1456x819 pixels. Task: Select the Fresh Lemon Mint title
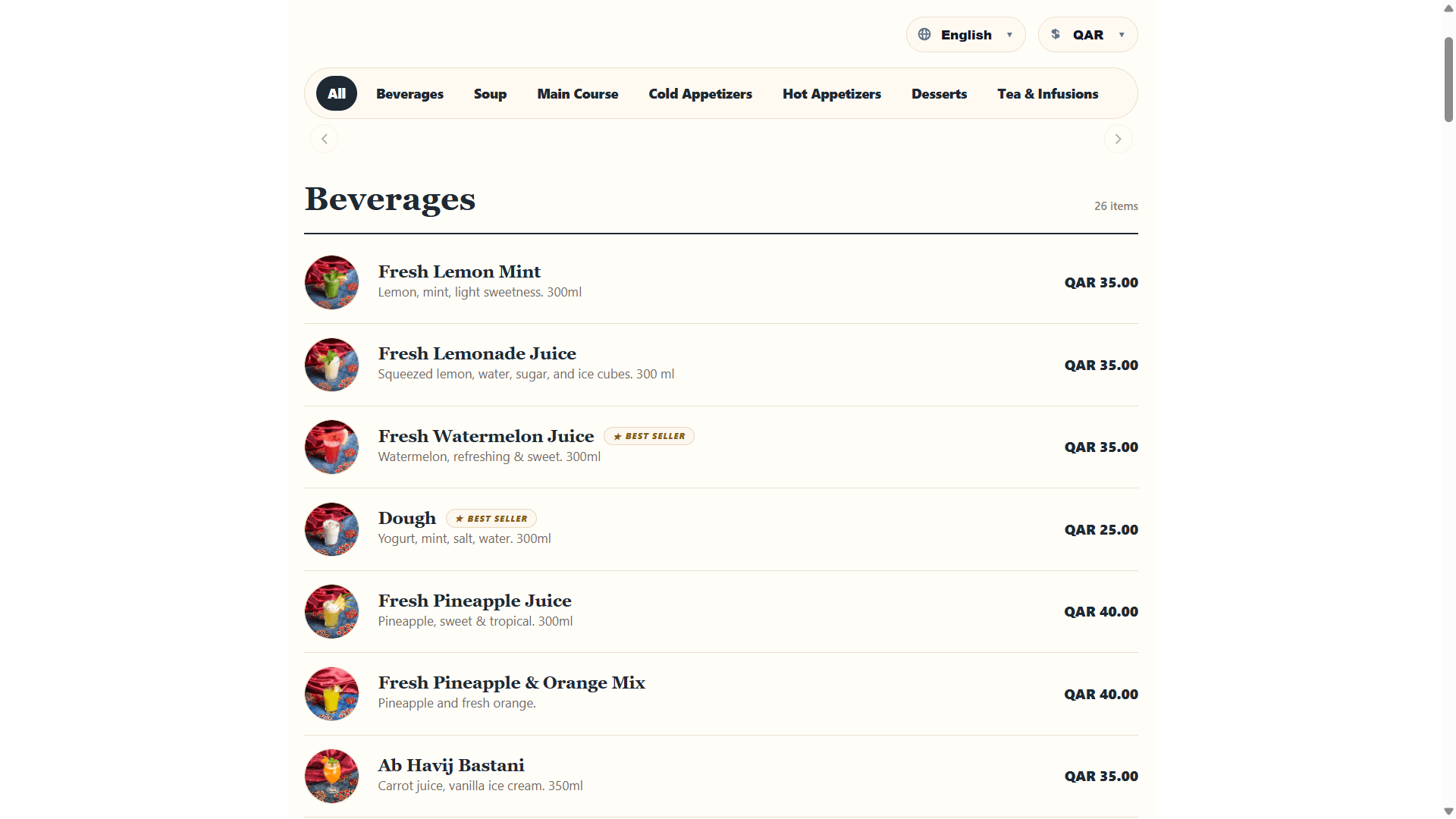[x=459, y=271]
